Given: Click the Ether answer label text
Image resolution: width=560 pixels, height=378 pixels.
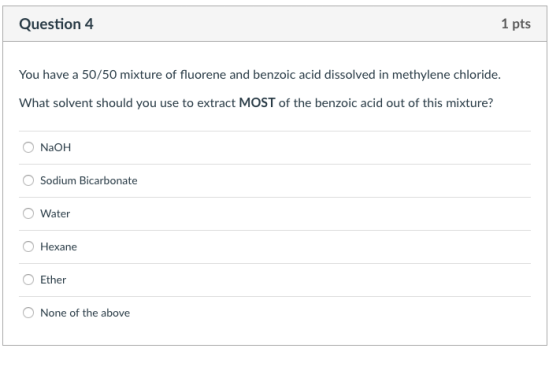Looking at the screenshot, I should [x=53, y=279].
